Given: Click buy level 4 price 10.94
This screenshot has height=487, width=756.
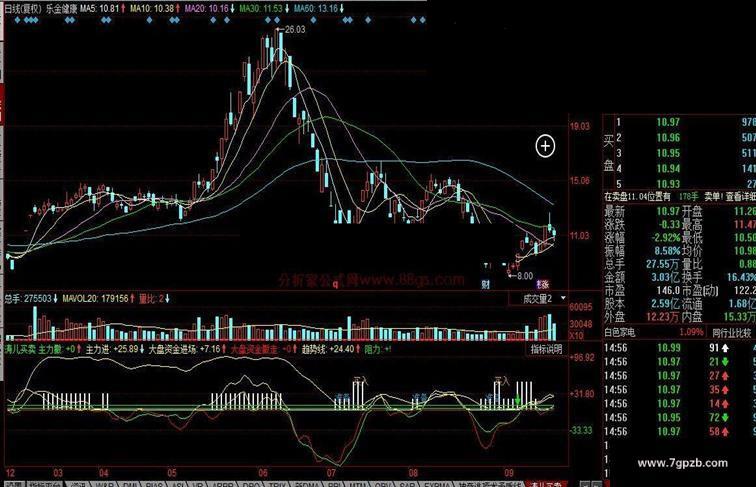Looking at the screenshot, I should [668, 169].
